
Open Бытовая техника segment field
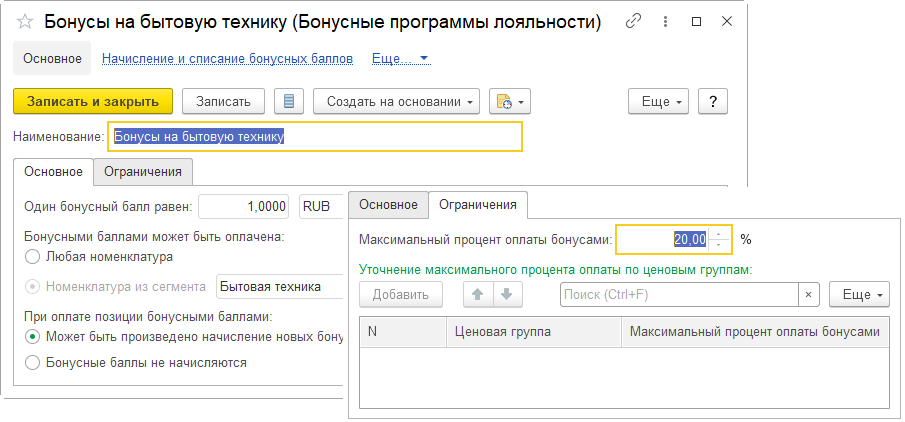(x=280, y=286)
